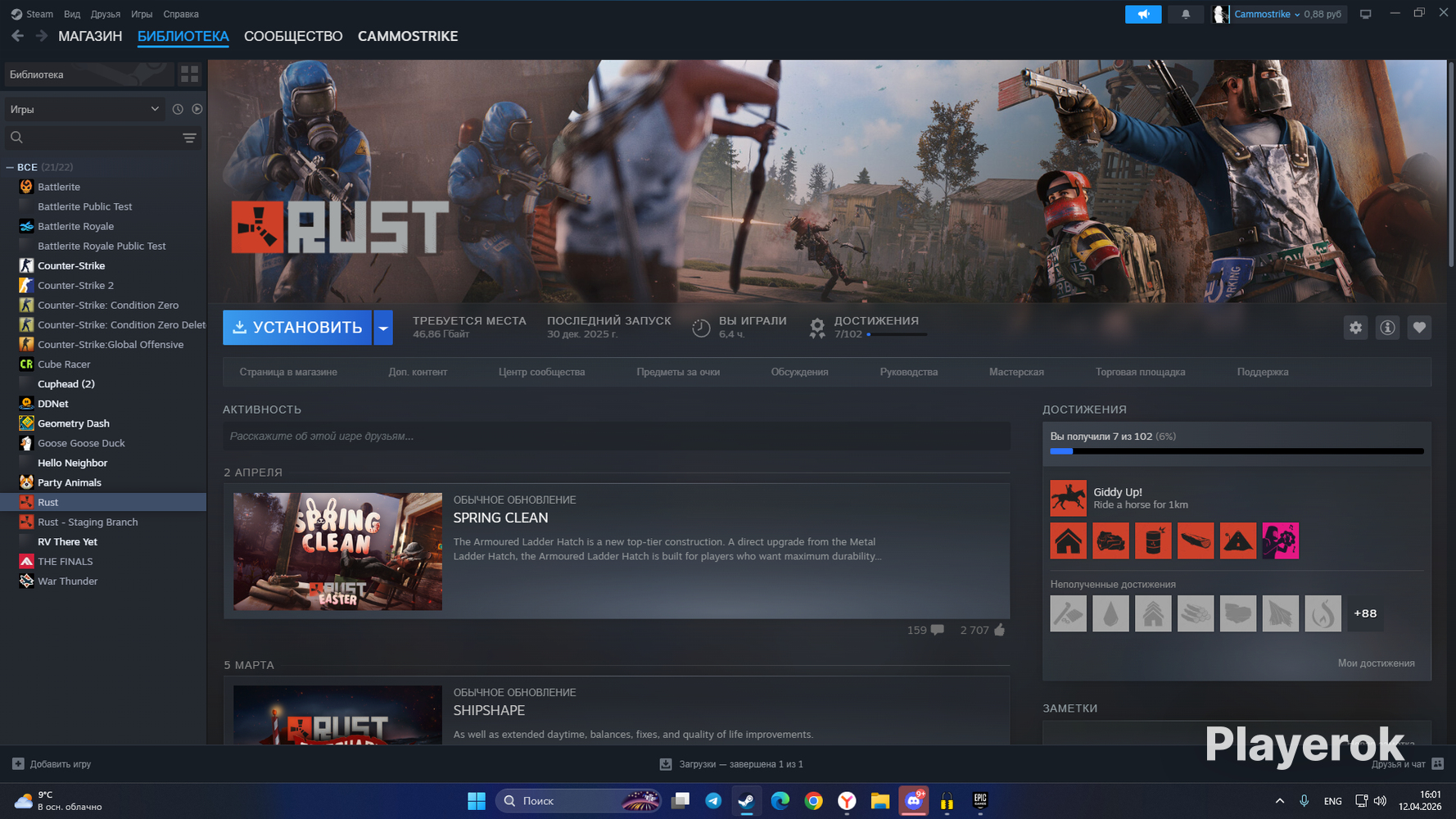Screen dimensions: 1456x819
Task: Click the flame locked achievement
Action: point(1323,613)
